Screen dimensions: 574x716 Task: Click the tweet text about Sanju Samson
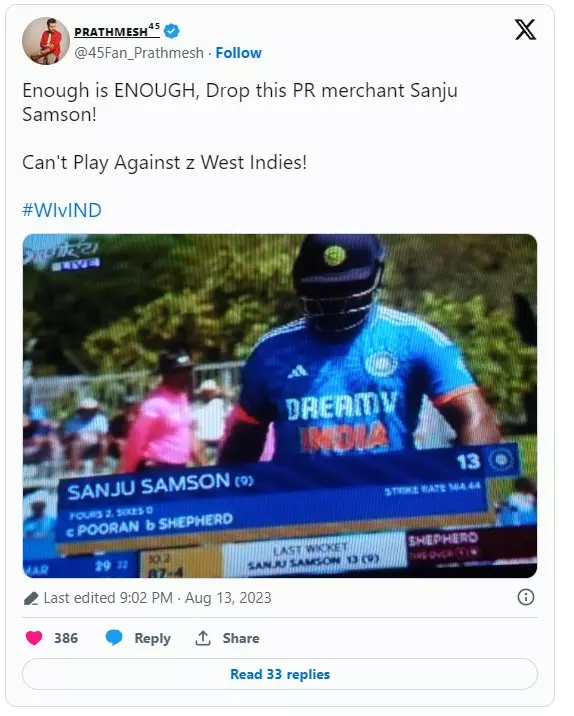click(x=240, y=102)
